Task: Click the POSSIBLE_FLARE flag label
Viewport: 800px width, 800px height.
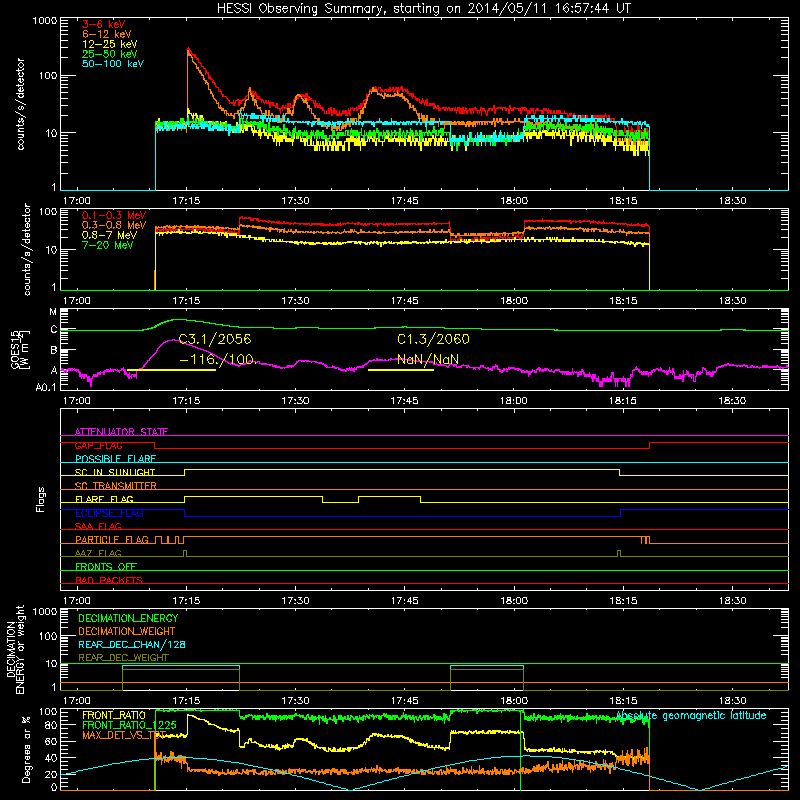Action: (115, 459)
